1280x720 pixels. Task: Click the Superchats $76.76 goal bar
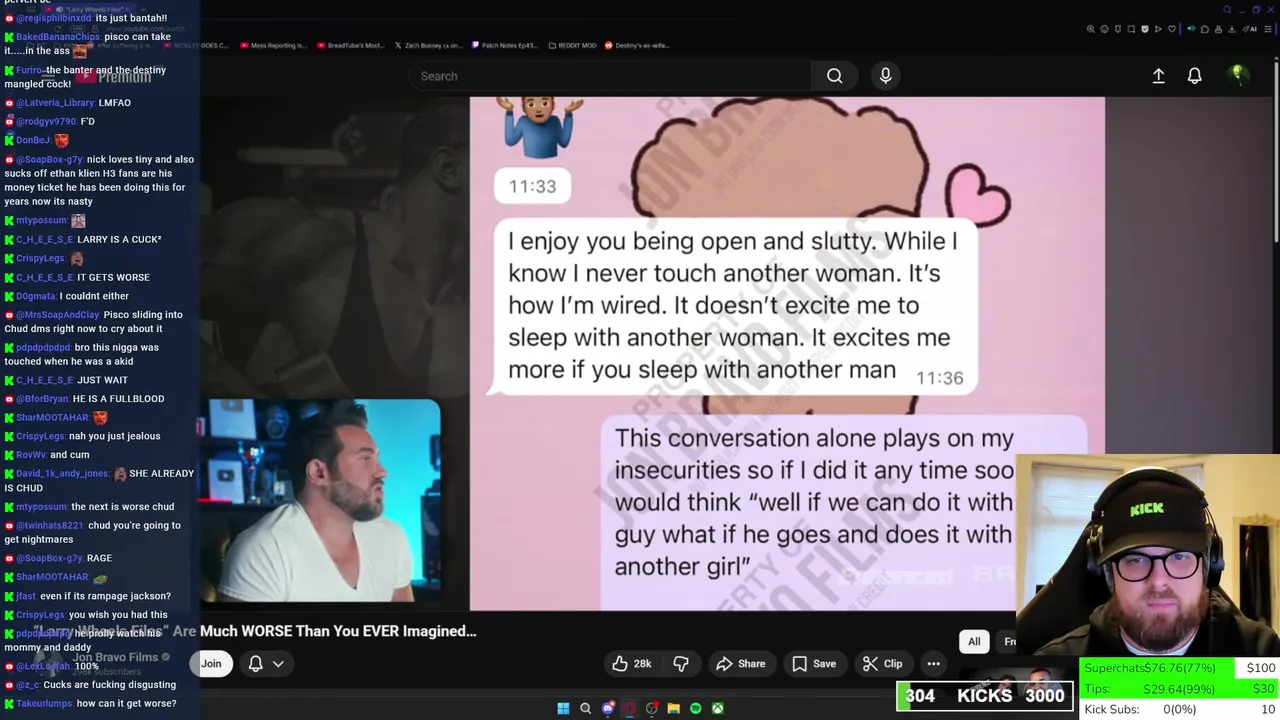[x=1180, y=668]
